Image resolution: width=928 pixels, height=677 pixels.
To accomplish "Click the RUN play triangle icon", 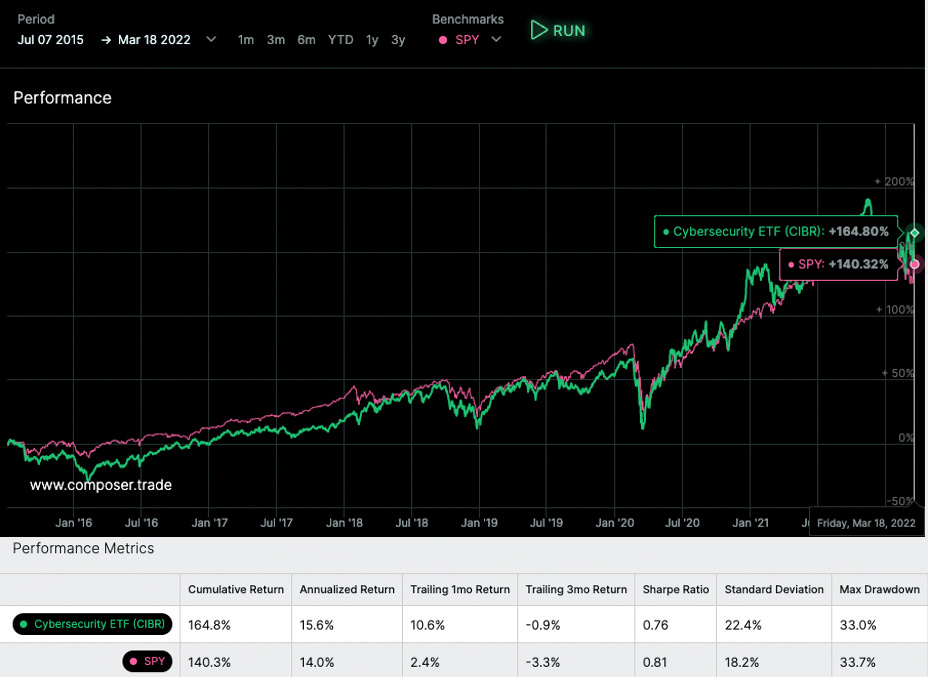I will tap(539, 30).
